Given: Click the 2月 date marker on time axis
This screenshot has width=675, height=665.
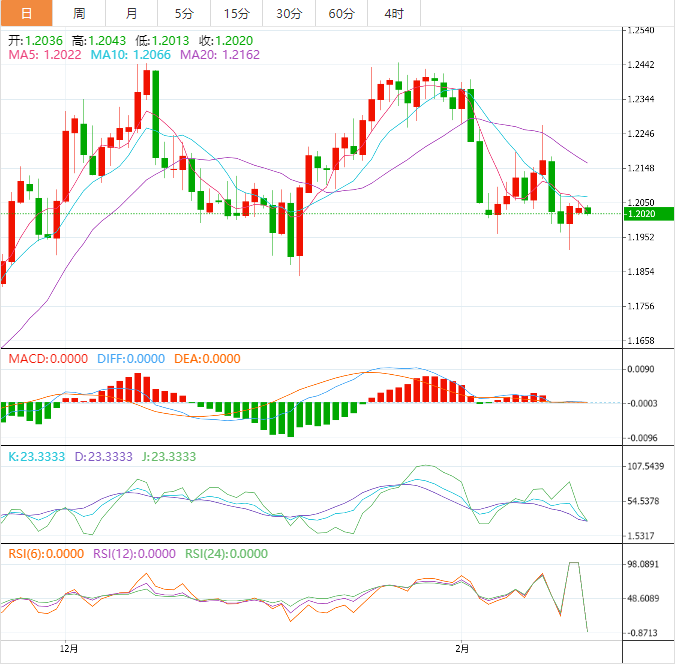Looking at the screenshot, I should (x=461, y=649).
